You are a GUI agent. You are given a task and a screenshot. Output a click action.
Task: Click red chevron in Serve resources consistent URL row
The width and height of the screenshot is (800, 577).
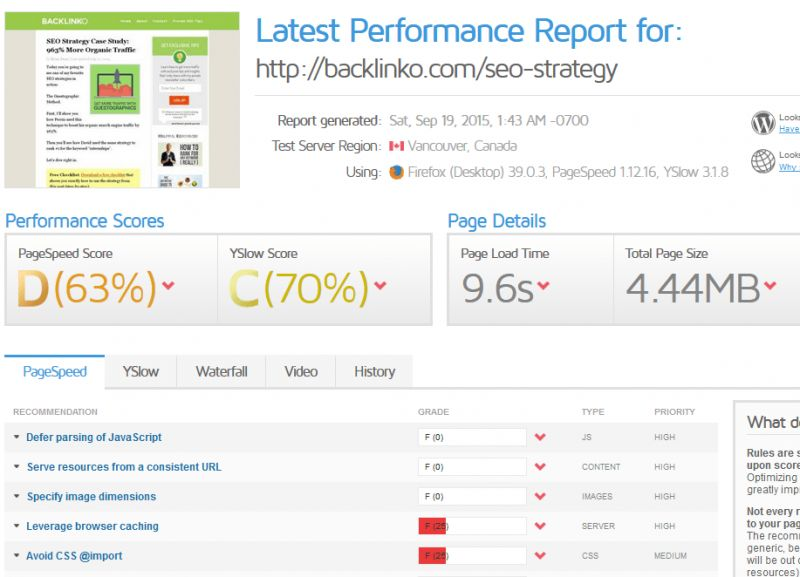pos(540,467)
